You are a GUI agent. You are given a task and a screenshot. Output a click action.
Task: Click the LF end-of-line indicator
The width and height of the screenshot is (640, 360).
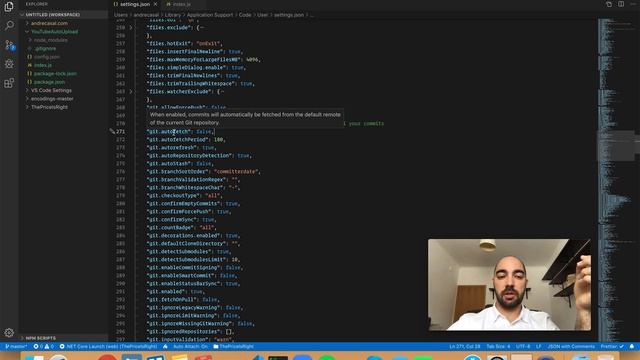click(538, 347)
